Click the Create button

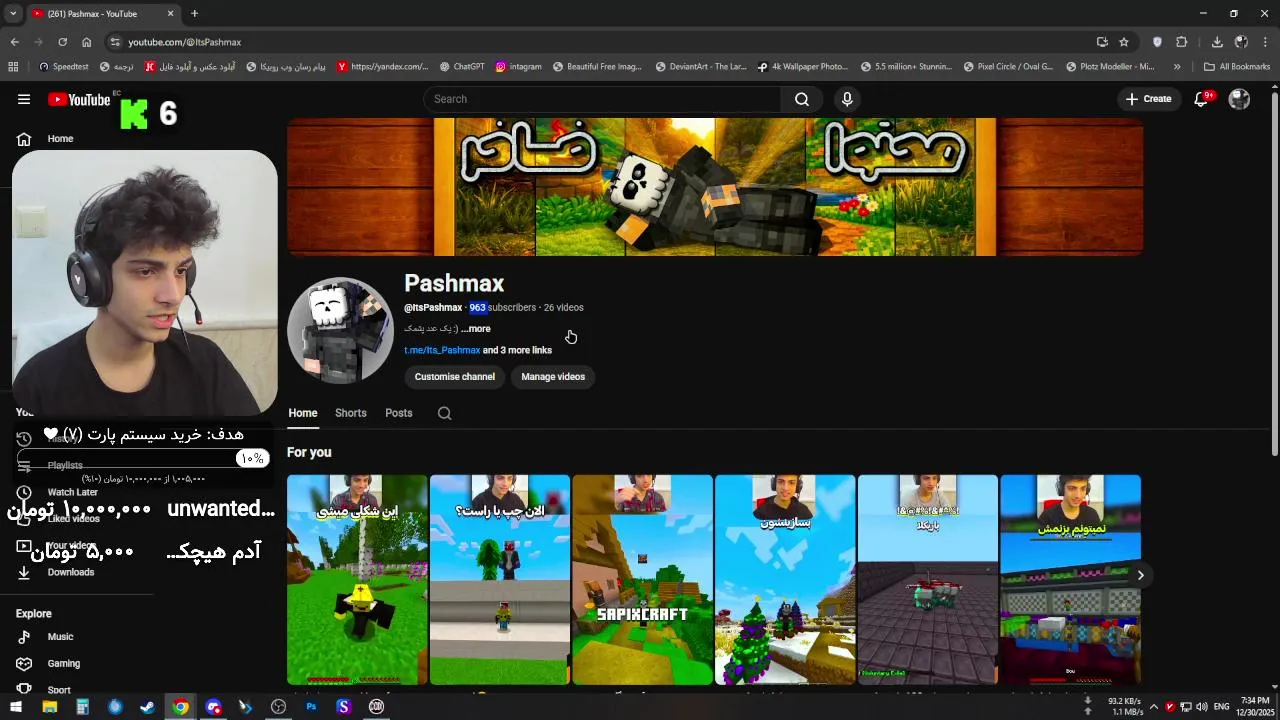tap(1148, 99)
